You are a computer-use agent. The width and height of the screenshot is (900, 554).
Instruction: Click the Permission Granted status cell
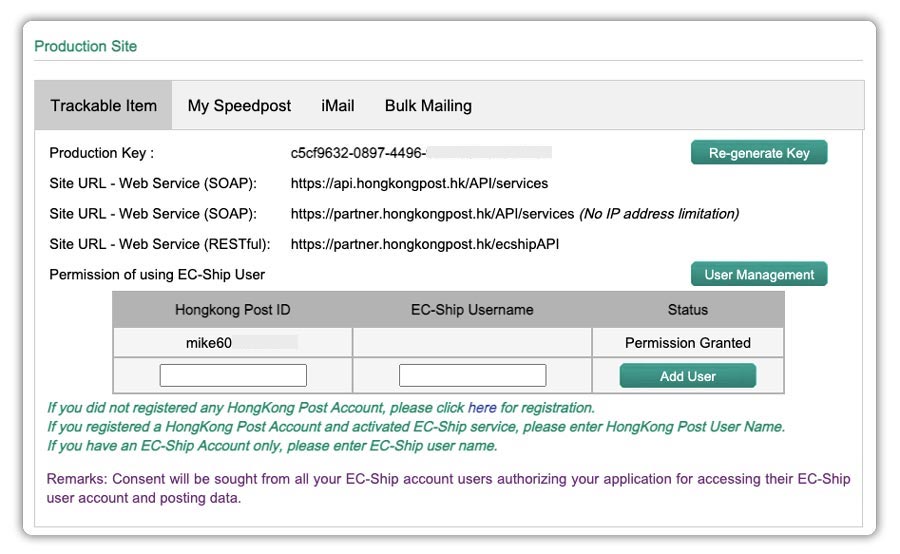coord(688,343)
